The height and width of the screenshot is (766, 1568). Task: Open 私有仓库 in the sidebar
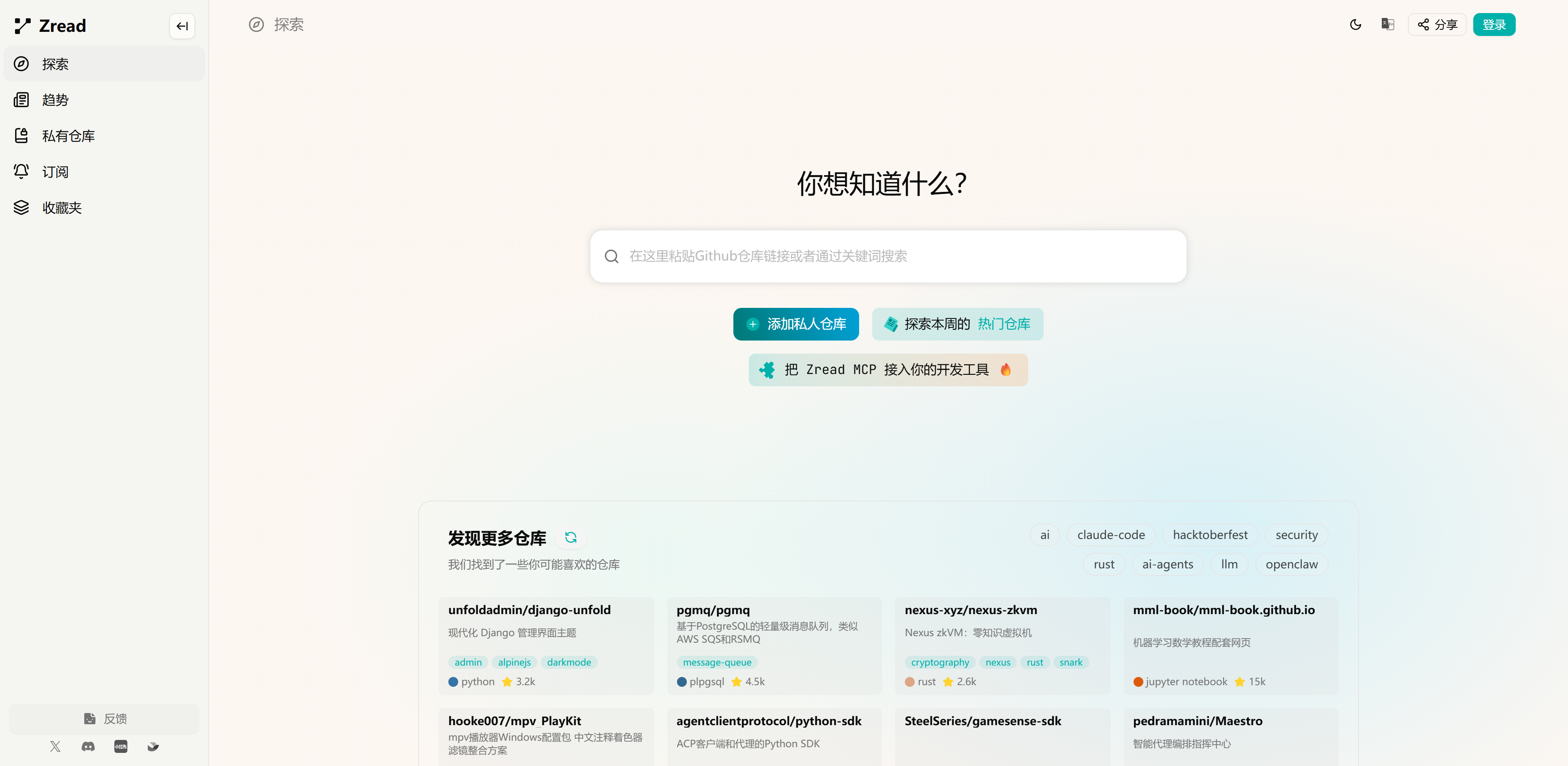67,136
